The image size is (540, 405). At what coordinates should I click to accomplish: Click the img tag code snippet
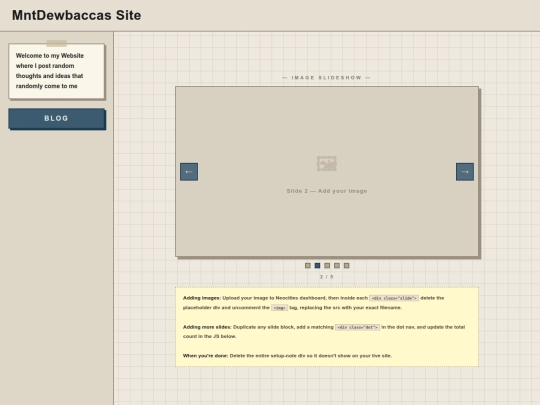[x=279, y=308]
